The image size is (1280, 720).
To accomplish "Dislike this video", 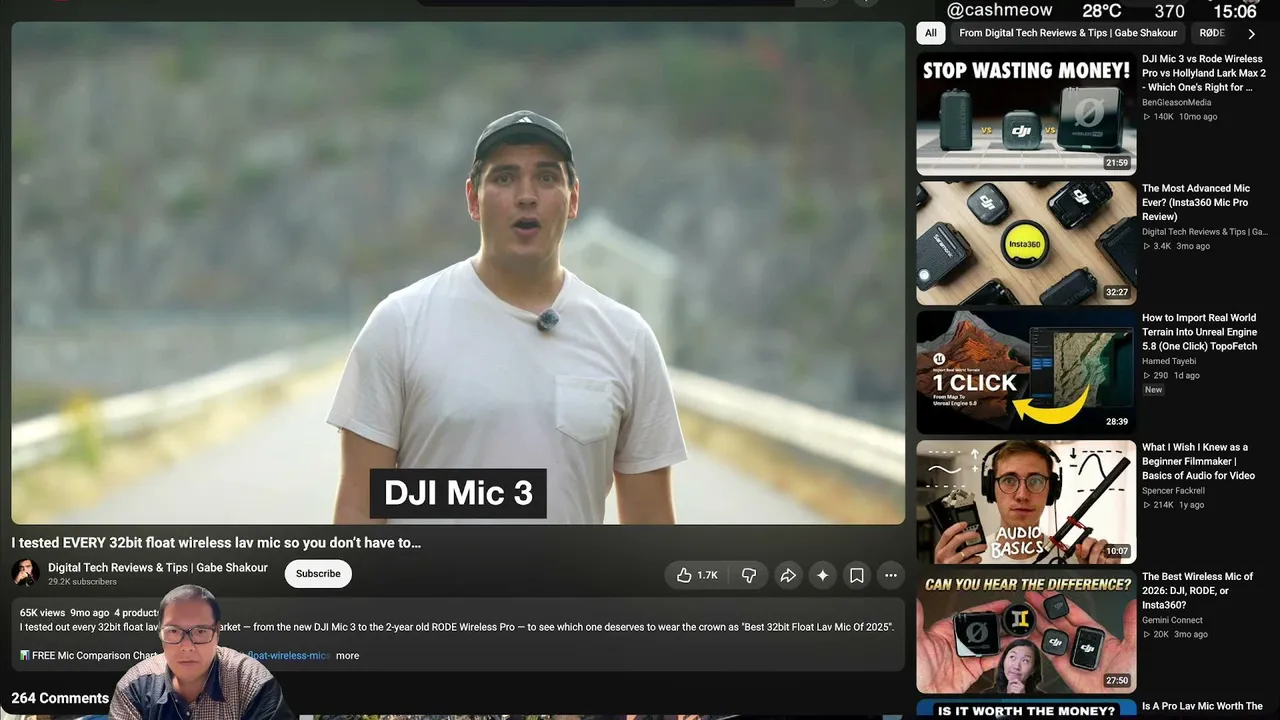I will click(x=748, y=575).
